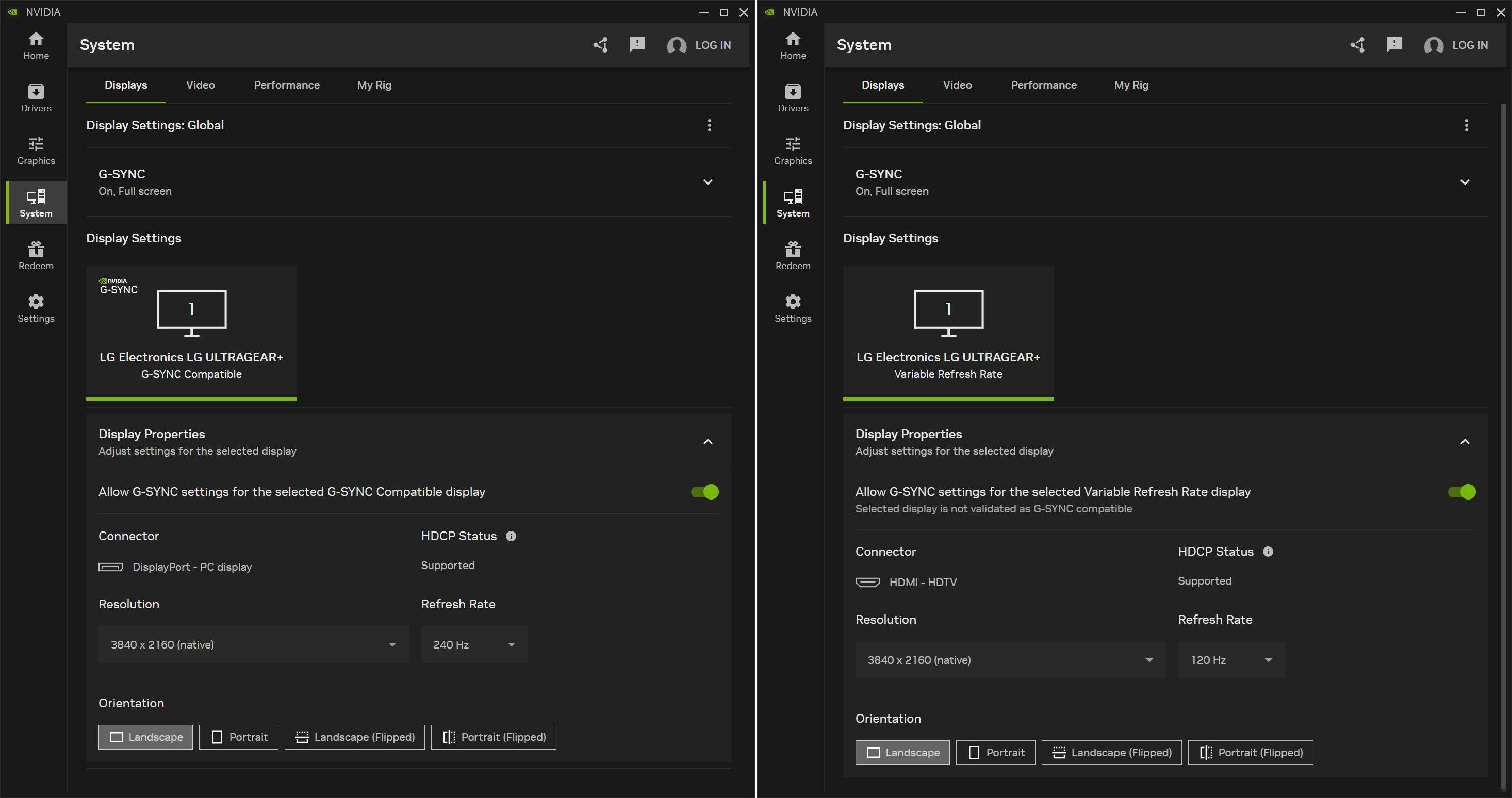
Task: Open three-dot menu in left Display Settings: Global
Action: pos(709,125)
